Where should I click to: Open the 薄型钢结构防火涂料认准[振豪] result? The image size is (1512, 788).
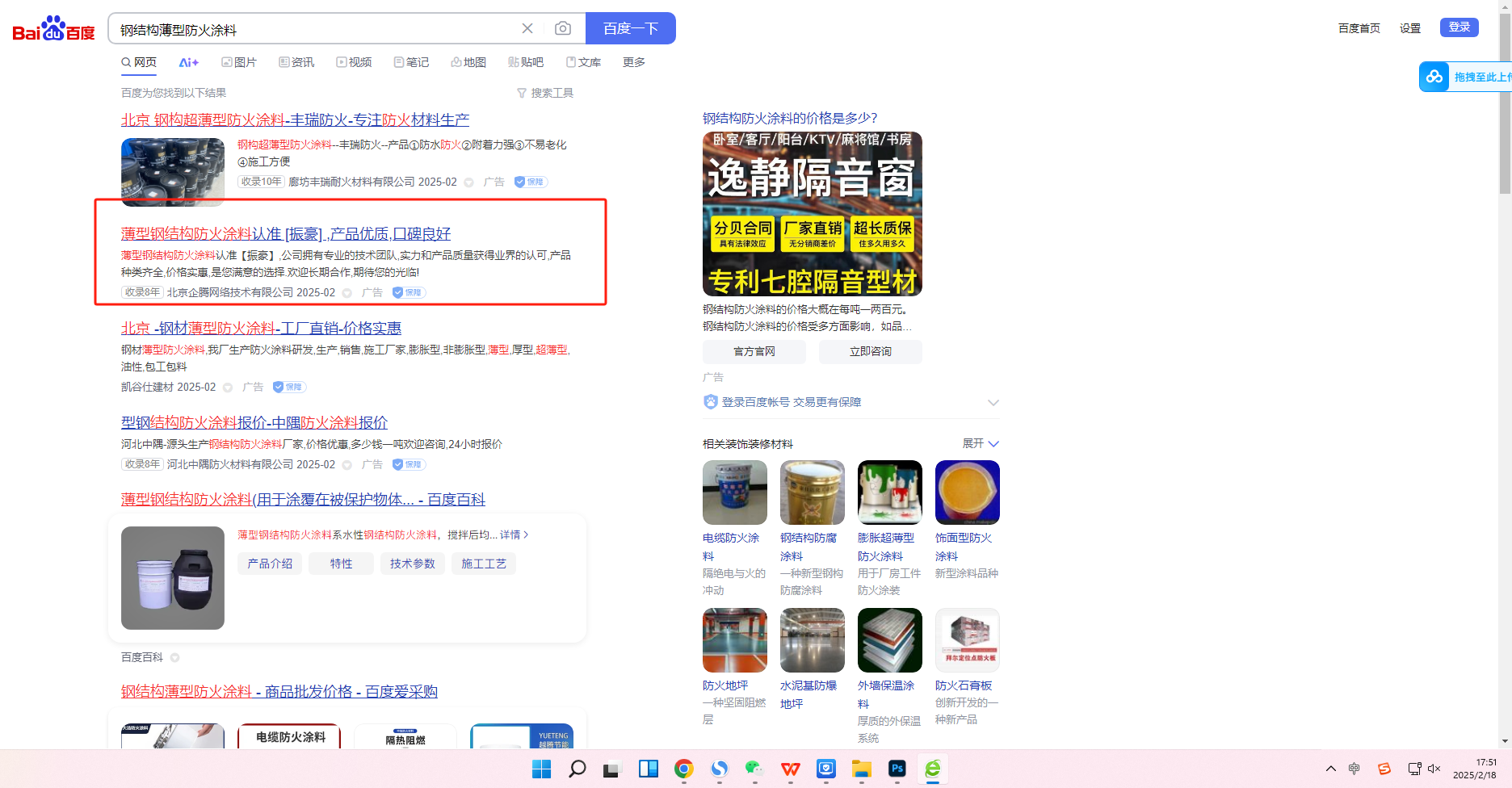(286, 234)
